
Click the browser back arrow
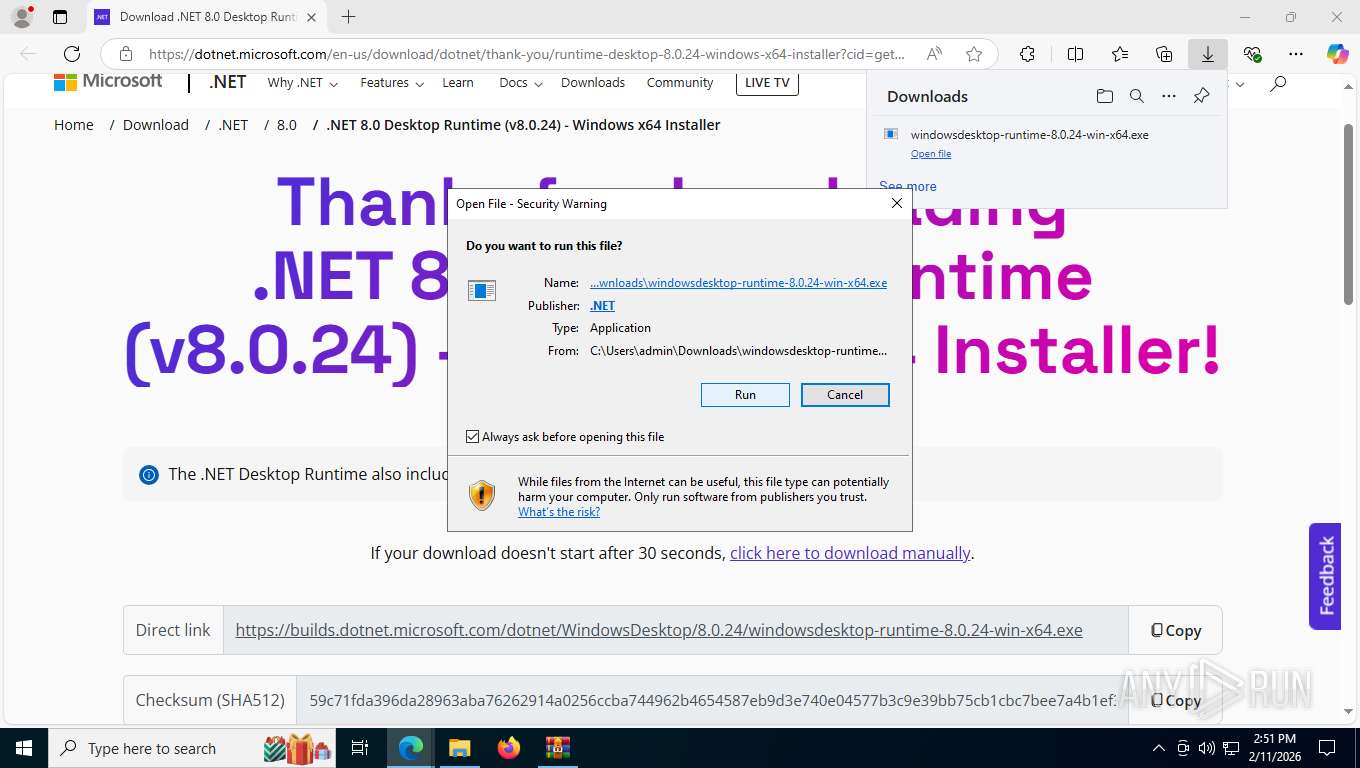click(28, 54)
